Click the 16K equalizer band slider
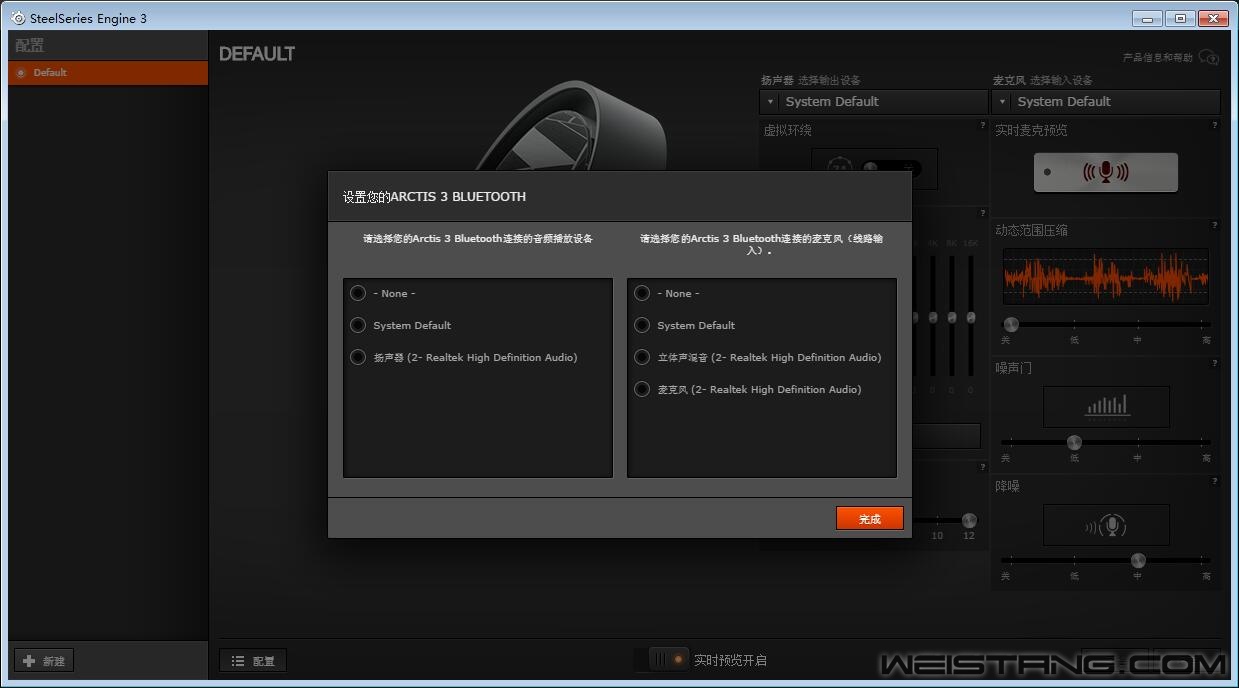This screenshot has width=1239, height=688. (970, 317)
